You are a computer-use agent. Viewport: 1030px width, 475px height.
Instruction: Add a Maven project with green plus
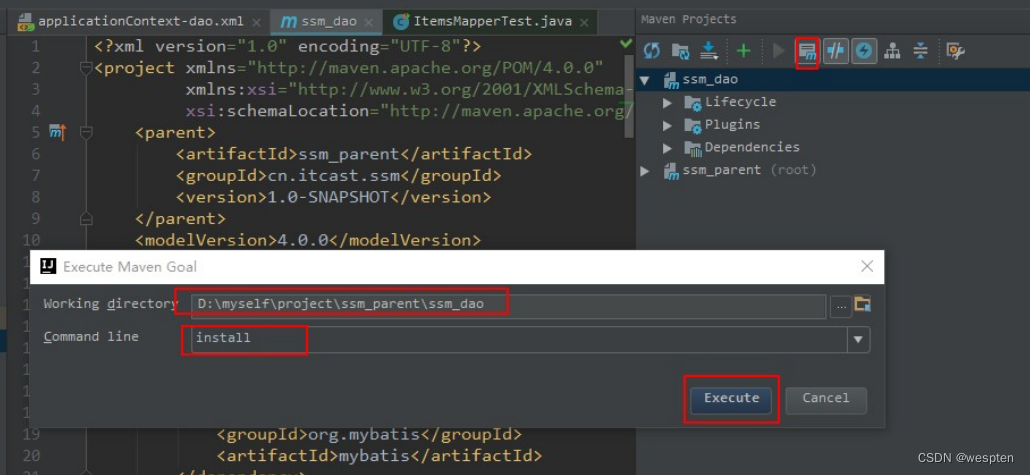(744, 51)
